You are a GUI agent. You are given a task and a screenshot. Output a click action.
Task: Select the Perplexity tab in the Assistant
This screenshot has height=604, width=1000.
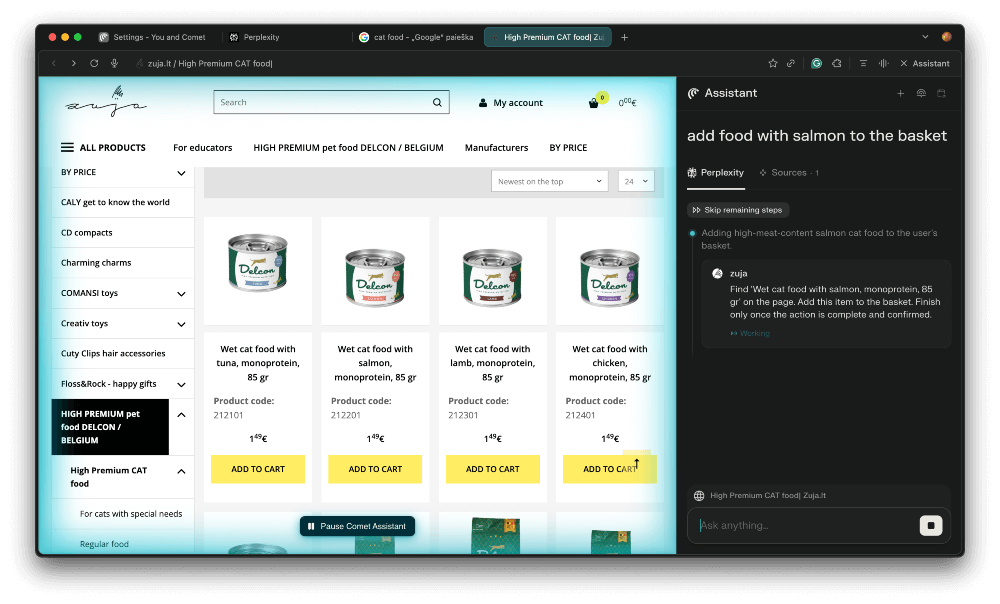click(x=716, y=173)
